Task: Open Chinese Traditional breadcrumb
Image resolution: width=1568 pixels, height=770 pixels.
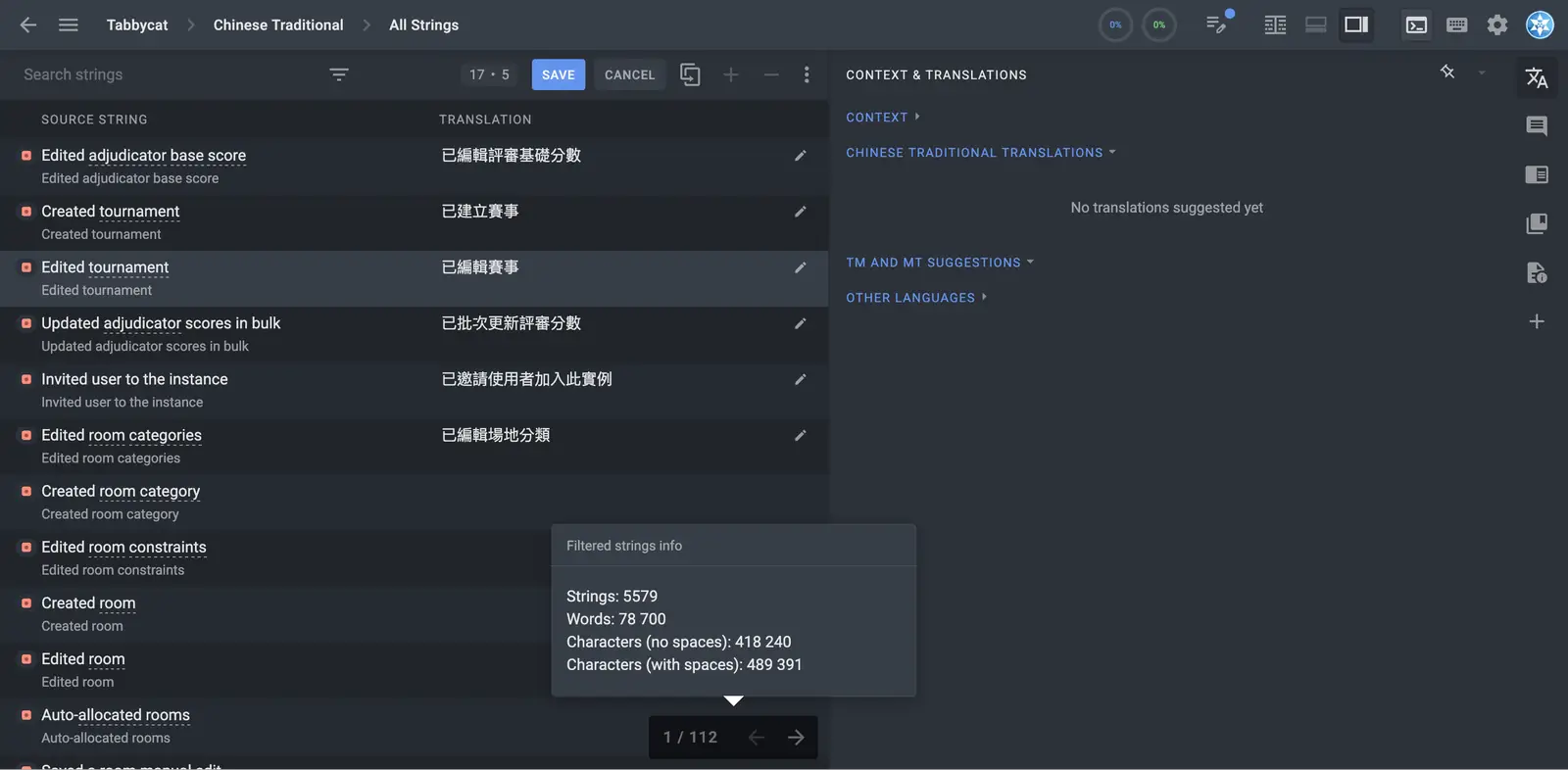Action: click(278, 24)
